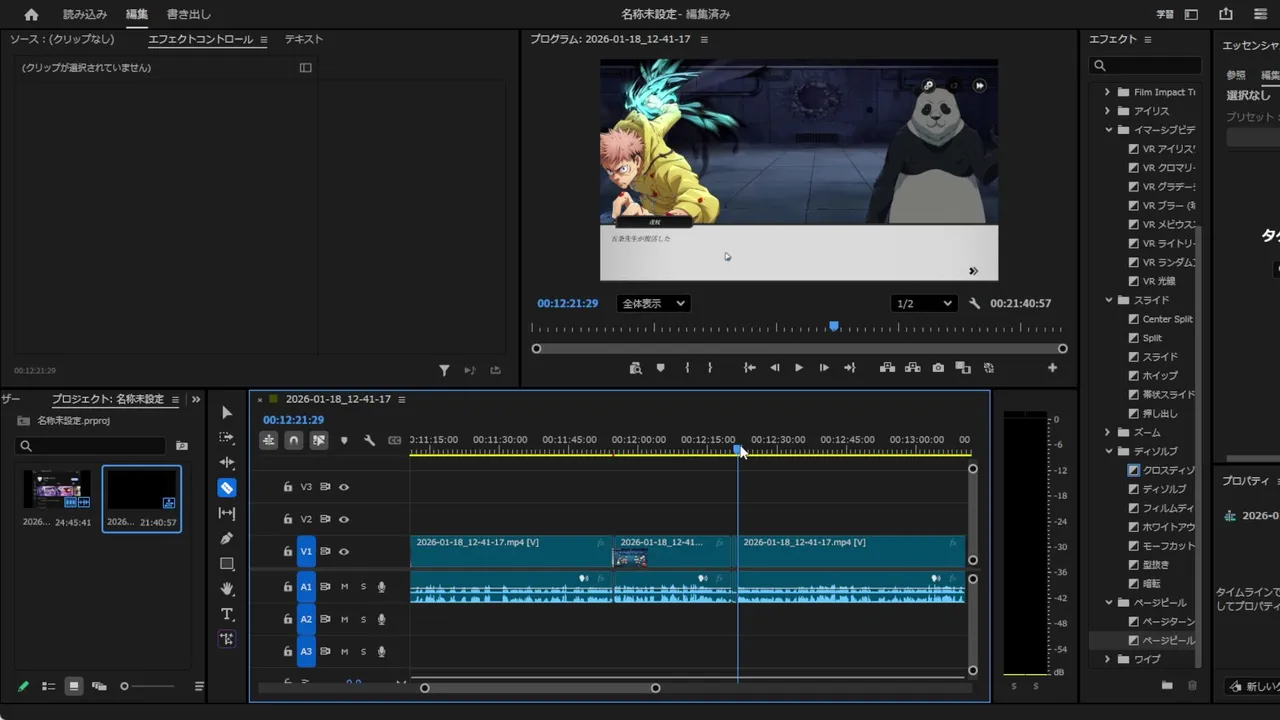Add a marker in the timeline header
The width and height of the screenshot is (1280, 720).
pyautogui.click(x=344, y=440)
